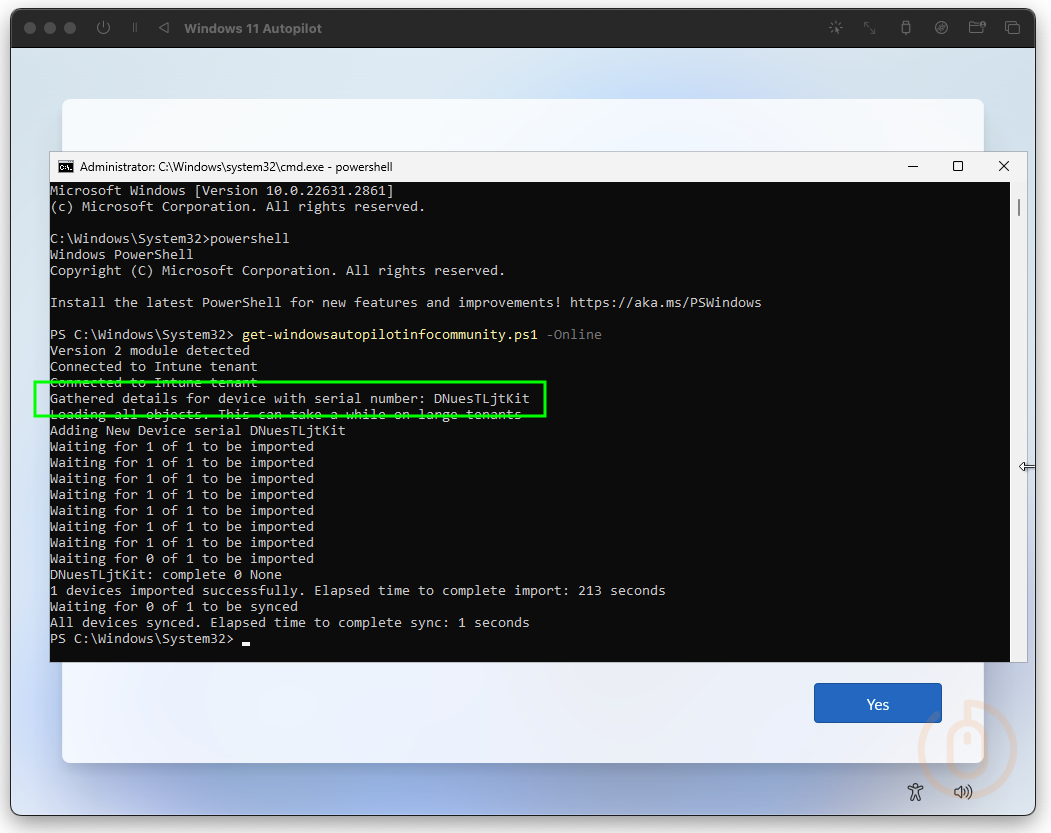Click the cmd.exe title bar system icon

pyautogui.click(x=66, y=166)
